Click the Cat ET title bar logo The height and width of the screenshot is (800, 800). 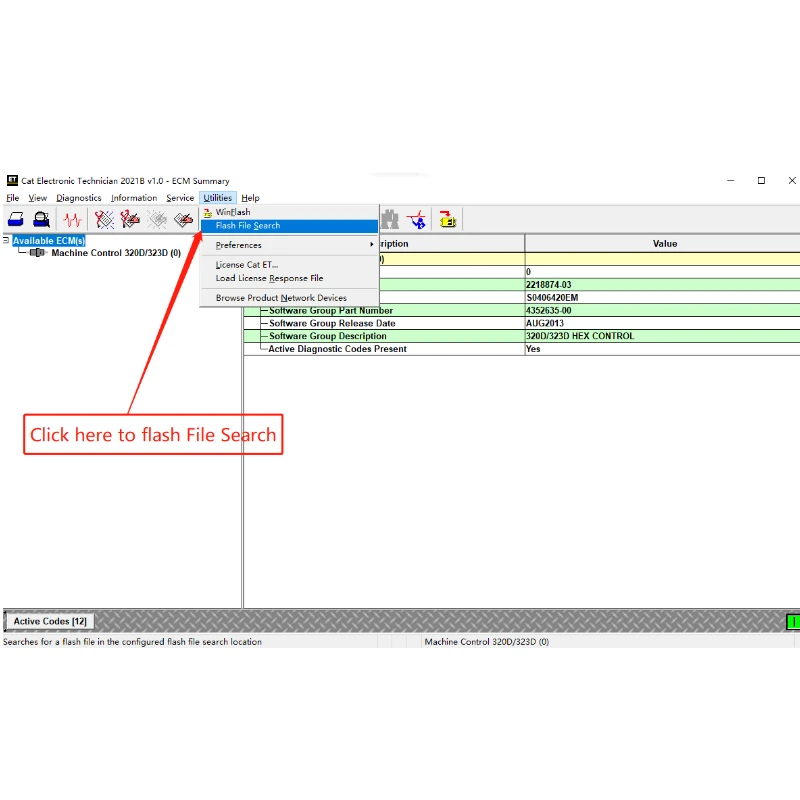click(x=12, y=181)
